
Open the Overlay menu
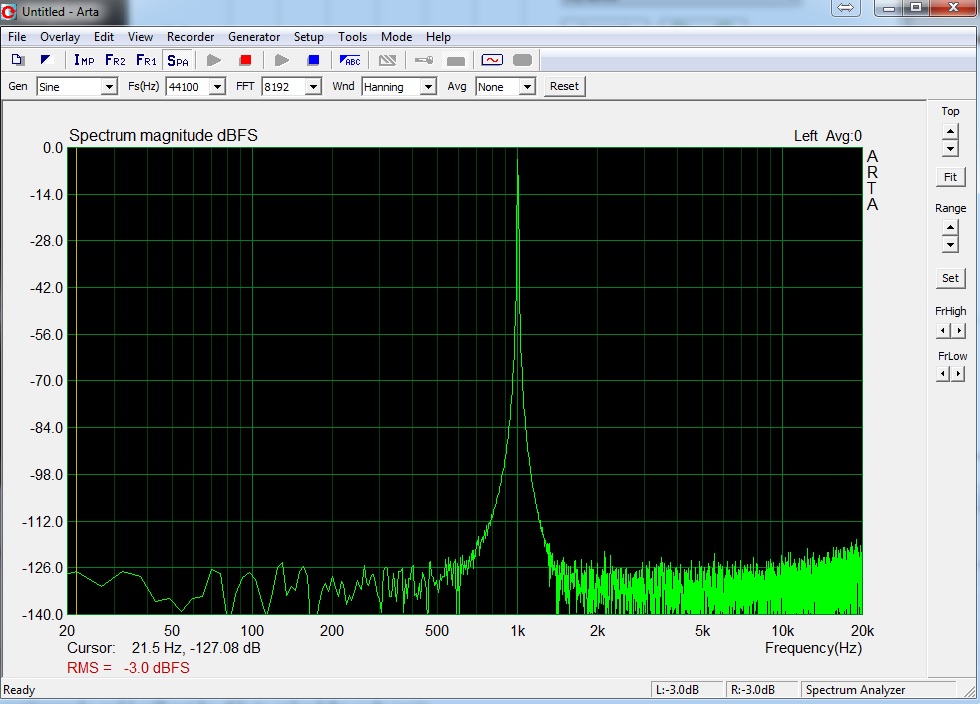(x=60, y=37)
